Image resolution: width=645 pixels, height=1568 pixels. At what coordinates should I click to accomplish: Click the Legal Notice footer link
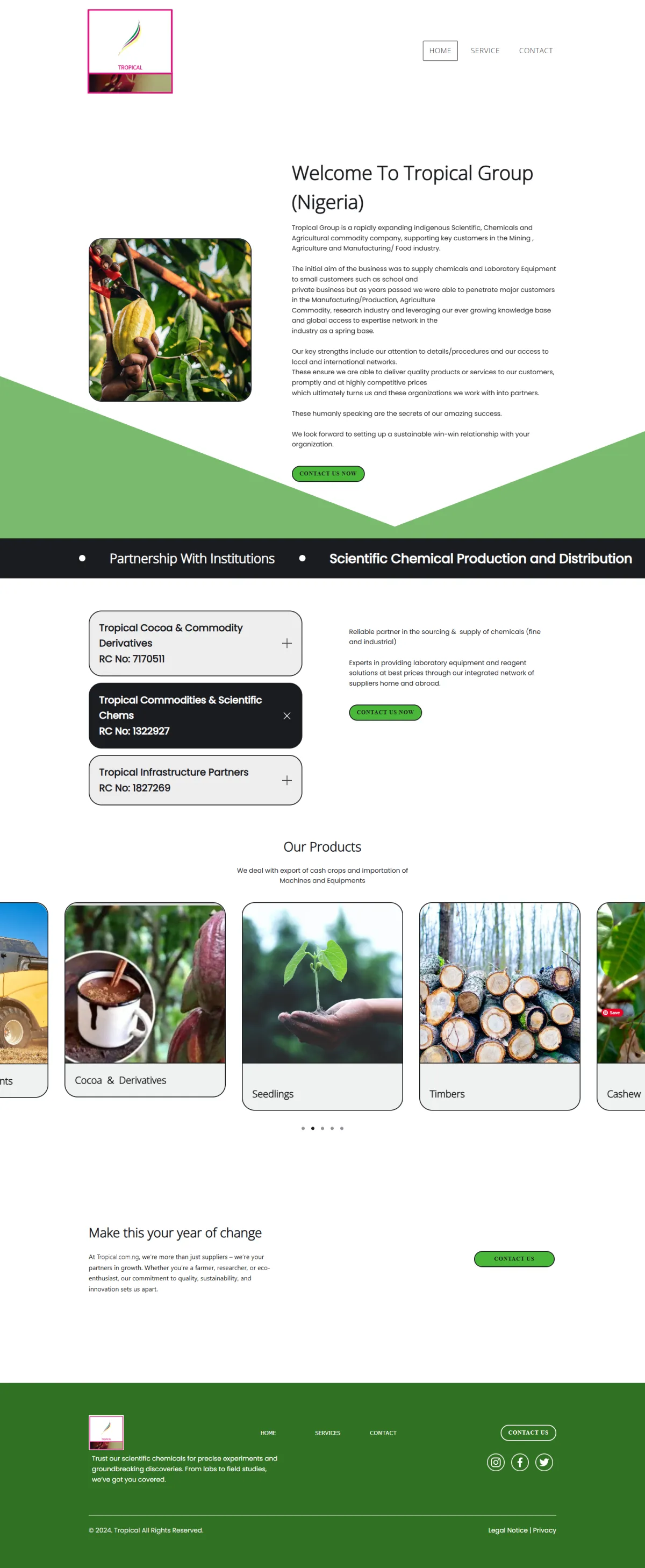pyautogui.click(x=507, y=1530)
